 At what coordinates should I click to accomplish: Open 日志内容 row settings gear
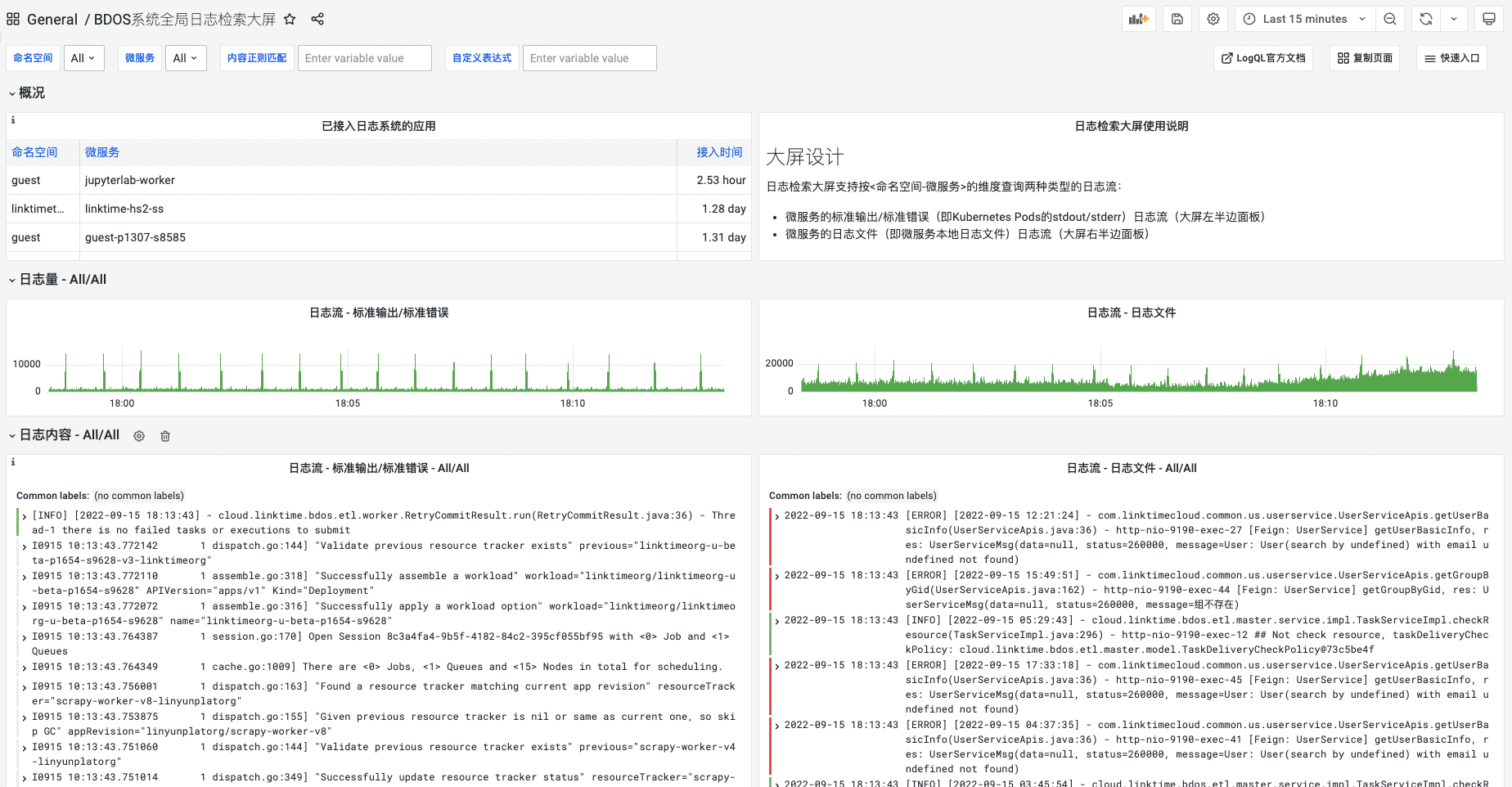pos(139,436)
